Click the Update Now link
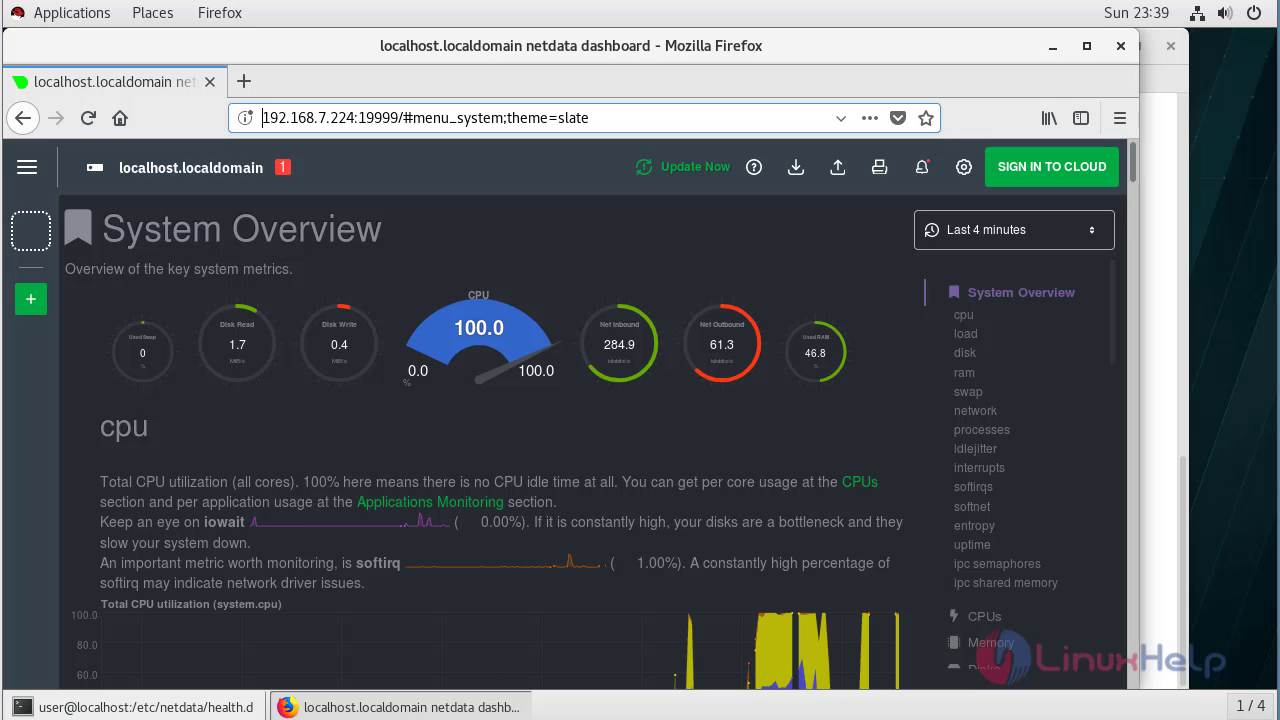 (695, 167)
